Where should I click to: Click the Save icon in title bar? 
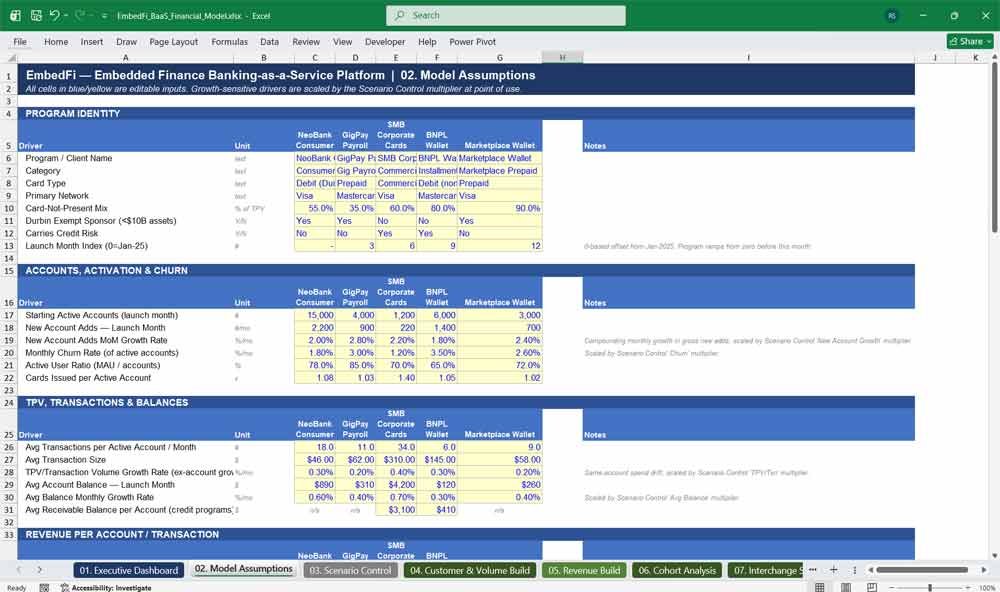point(36,15)
